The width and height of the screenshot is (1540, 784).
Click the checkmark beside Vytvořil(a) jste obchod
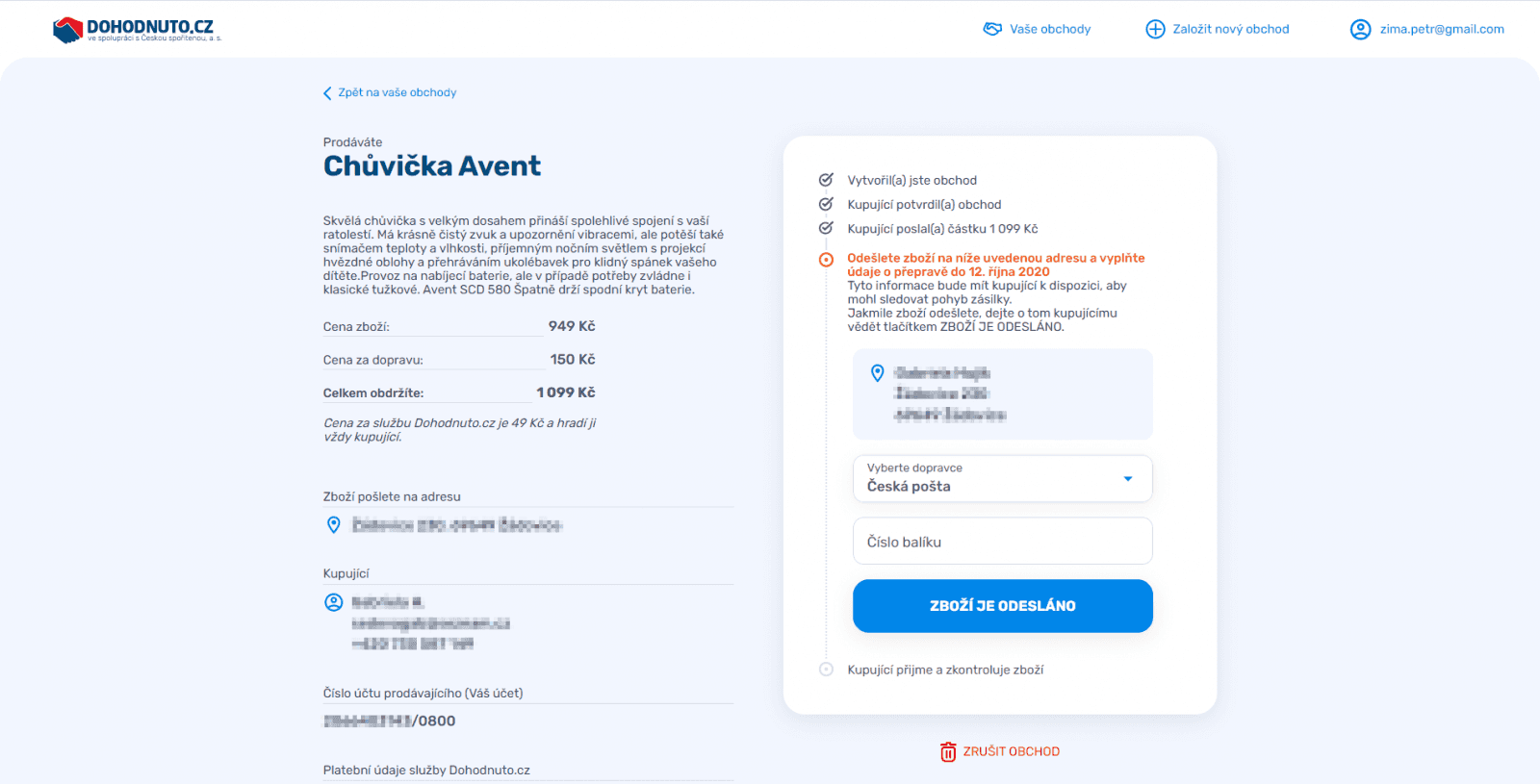coord(826,180)
